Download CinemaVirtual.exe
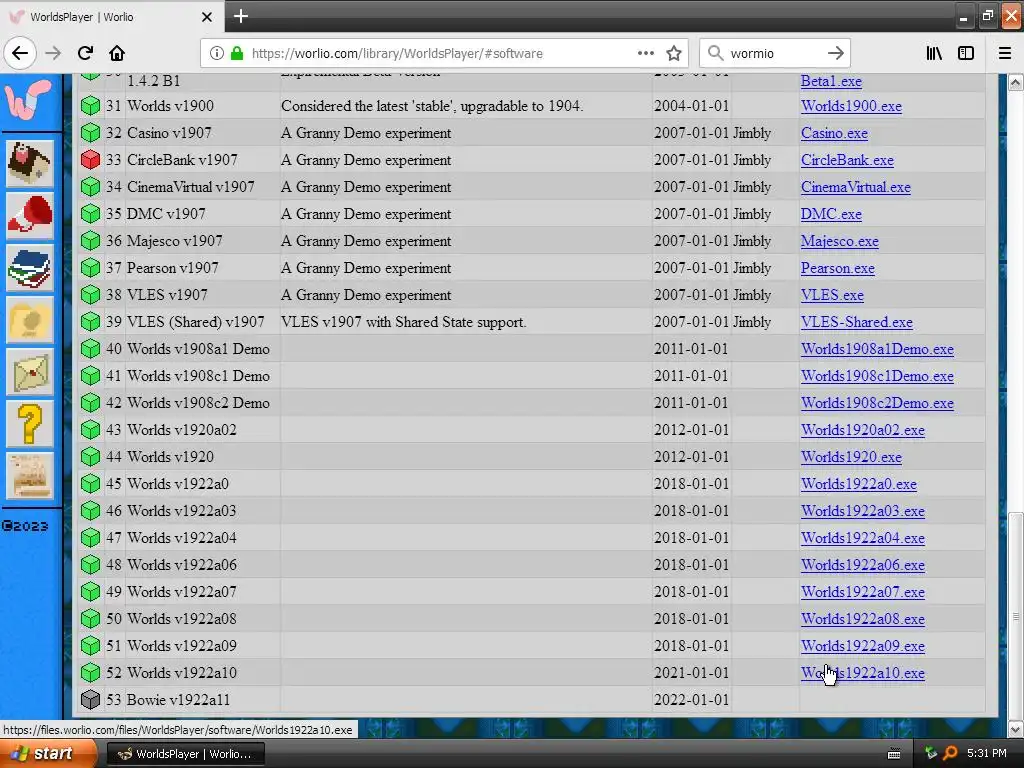This screenshot has width=1024, height=768. click(x=856, y=187)
